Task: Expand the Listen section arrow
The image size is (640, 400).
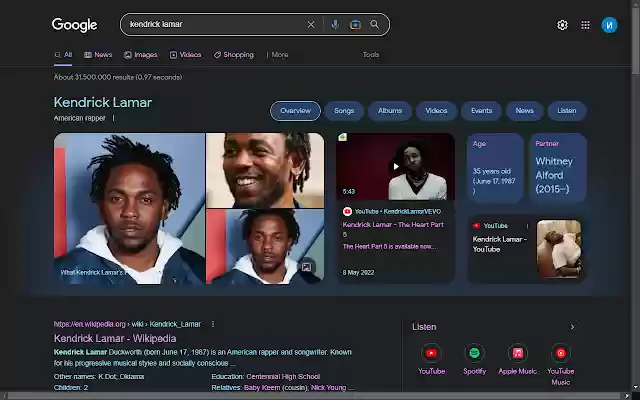Action: [572, 327]
